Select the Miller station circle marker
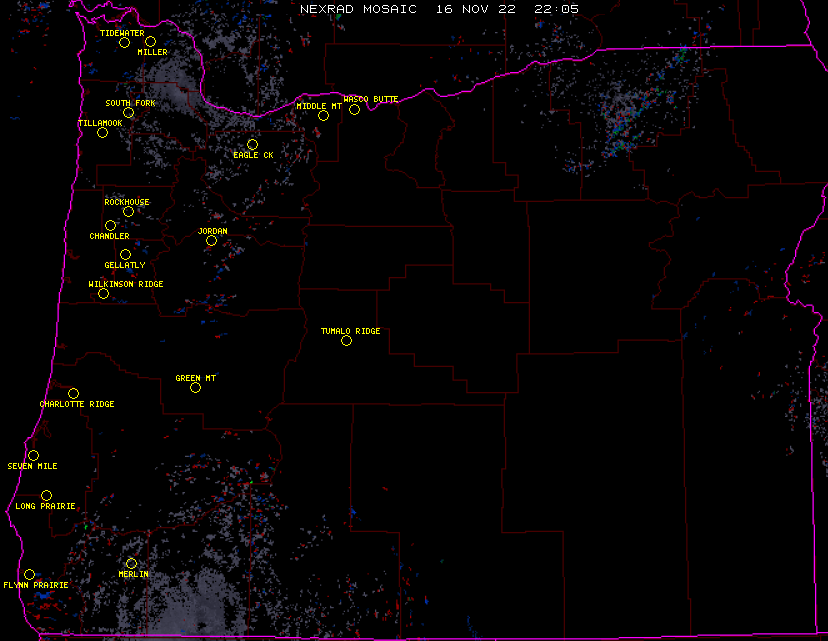 tap(150, 41)
